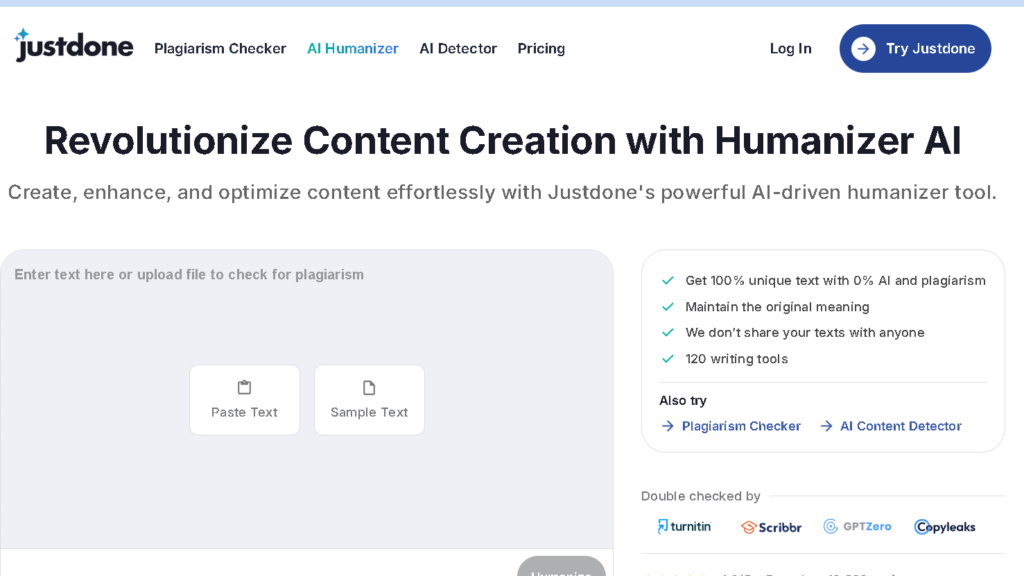Click the Turnitin logo
1024x576 pixels.
(684, 526)
